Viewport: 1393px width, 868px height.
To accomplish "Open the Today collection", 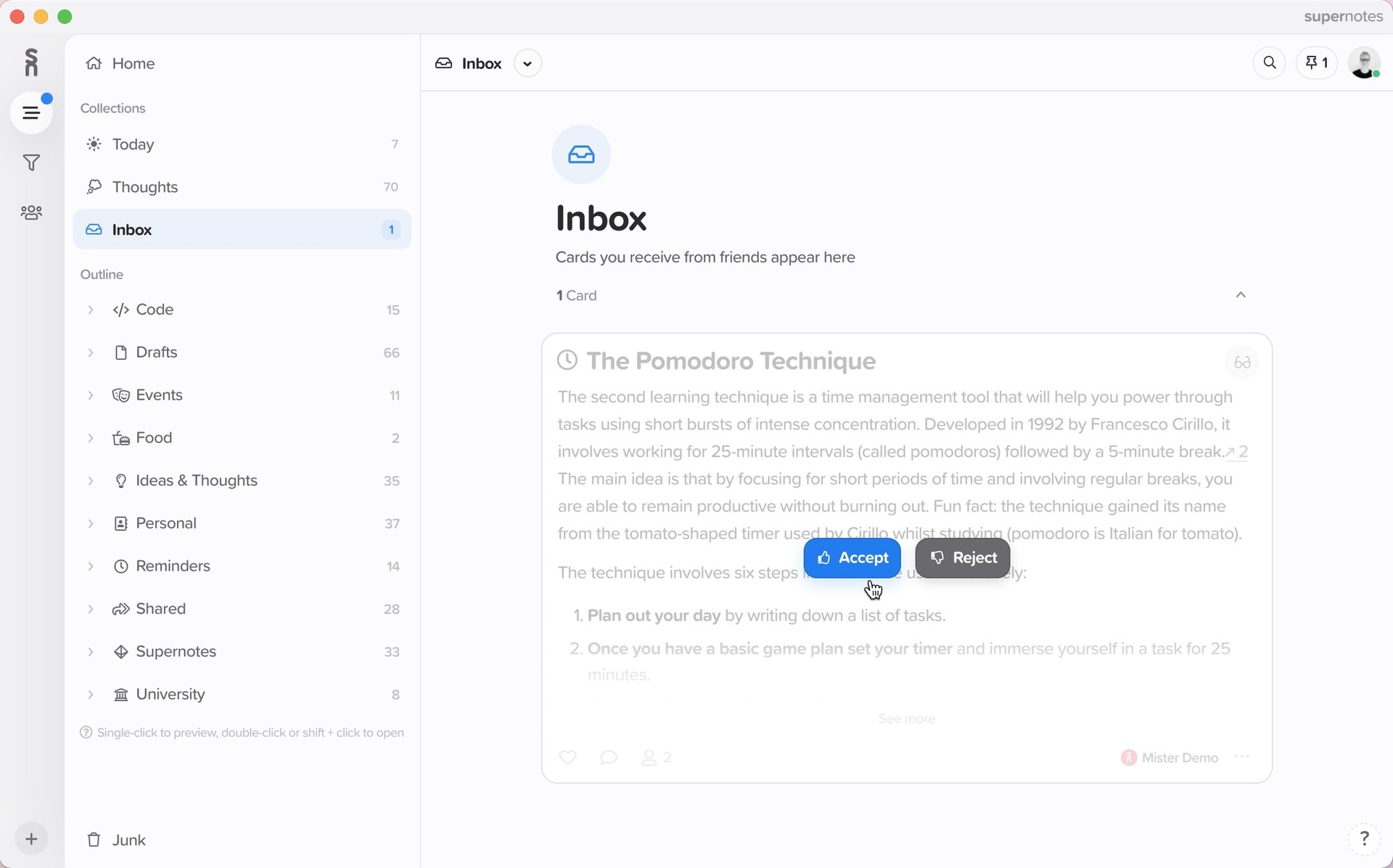I will 134,144.
